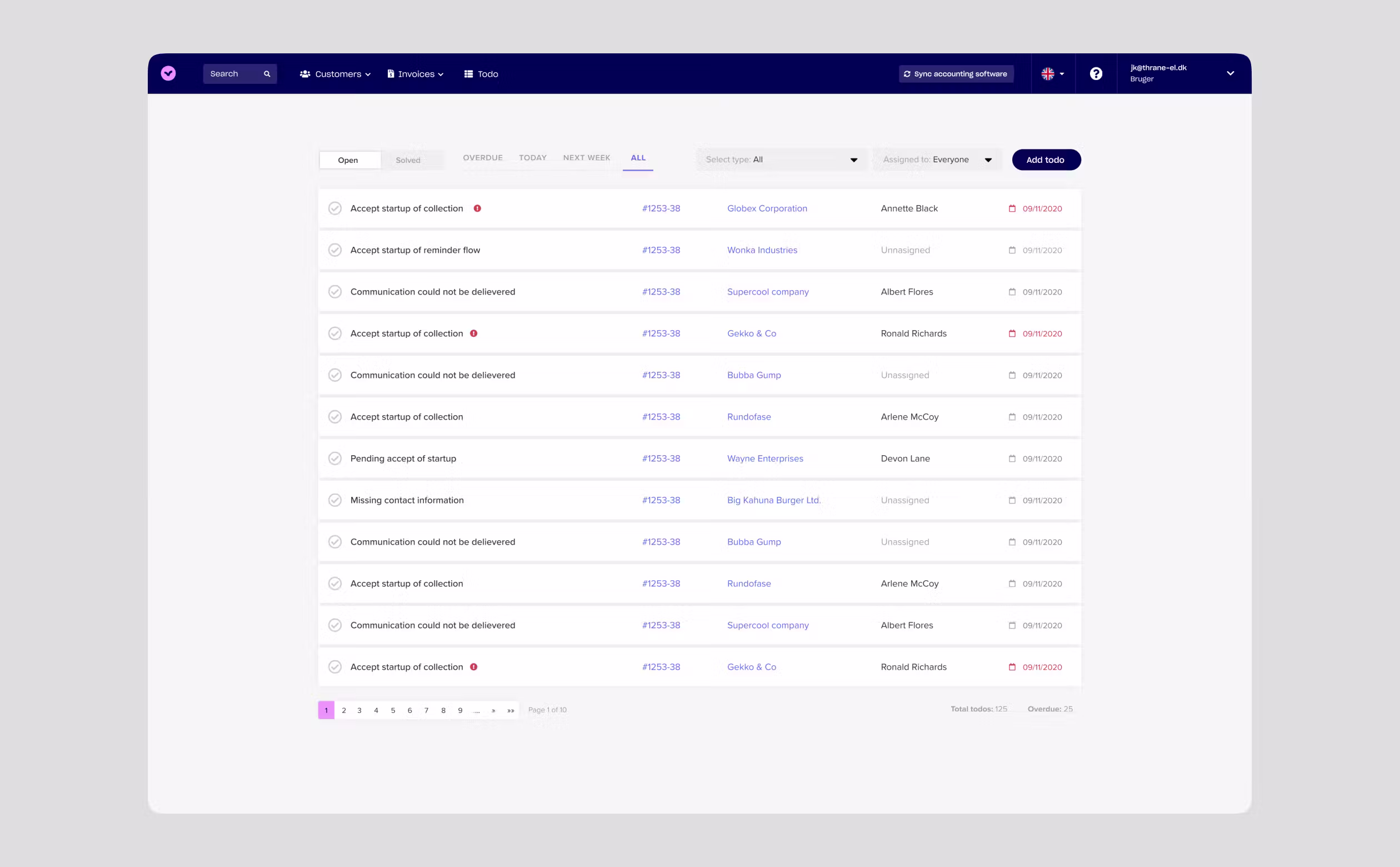Switch to the ALL tab
This screenshot has width=1400, height=867.
638,158
